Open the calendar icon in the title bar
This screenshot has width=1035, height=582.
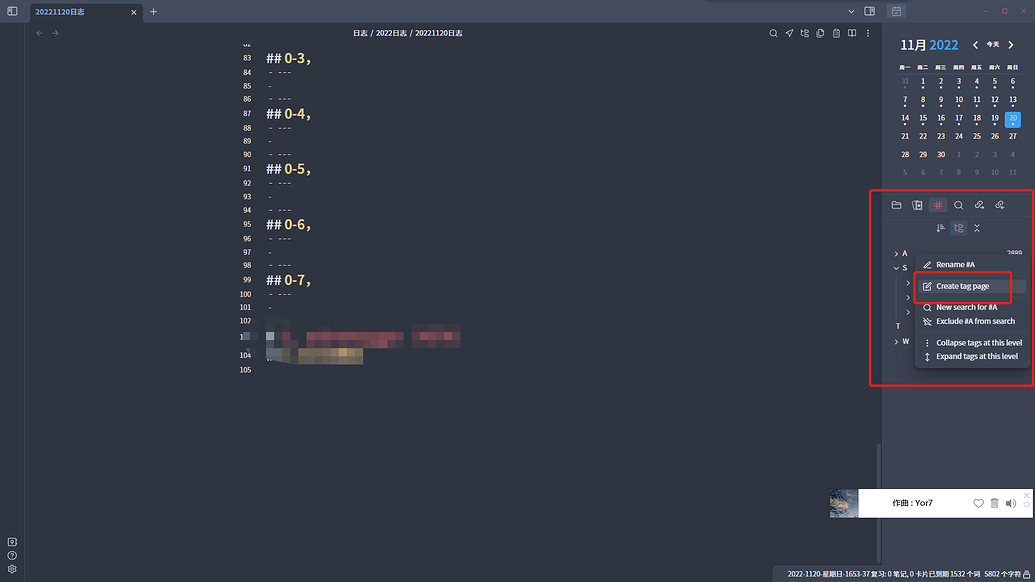point(897,11)
